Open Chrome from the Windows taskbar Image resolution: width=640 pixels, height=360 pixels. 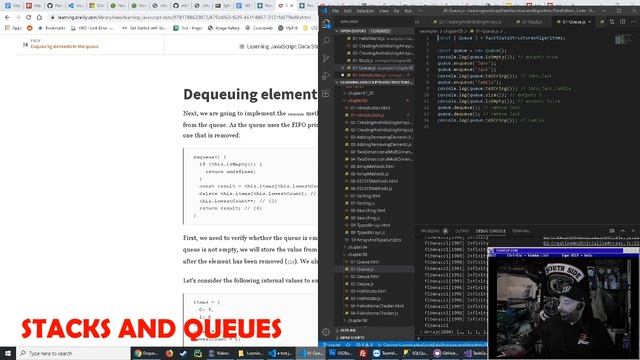[146, 353]
